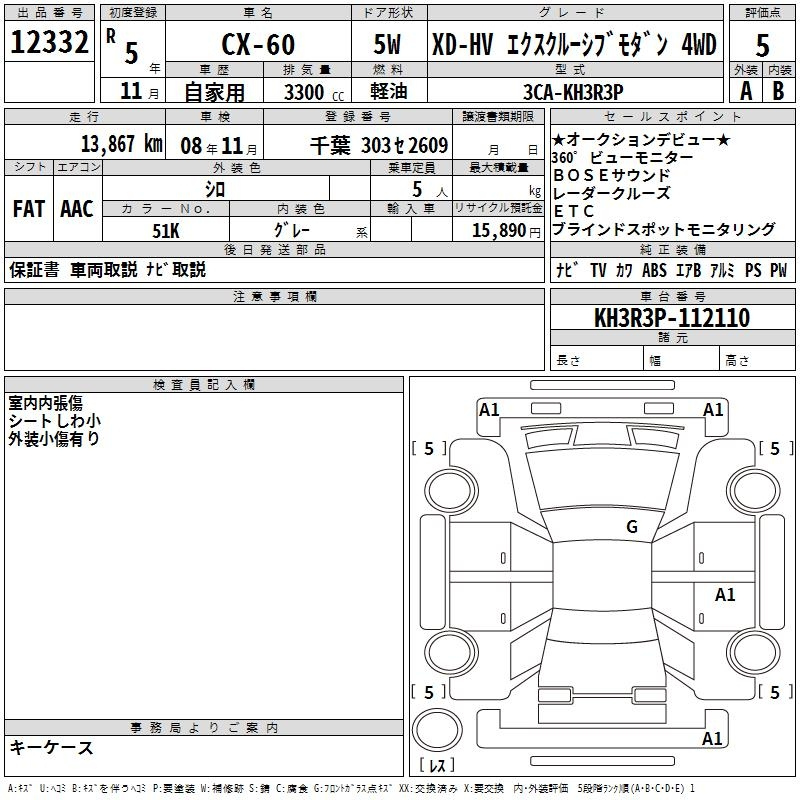Select the interior color グレー
This screenshot has height=800, width=800.
[291, 230]
